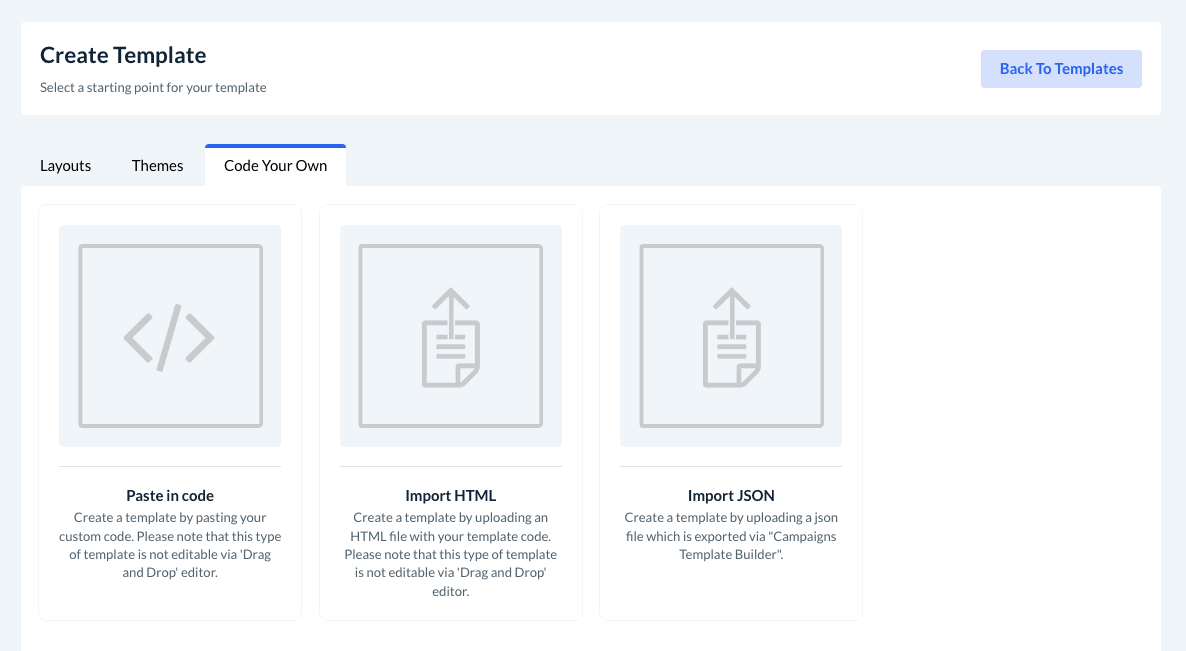Choose the Import JSON title
1186x651 pixels.
731,495
